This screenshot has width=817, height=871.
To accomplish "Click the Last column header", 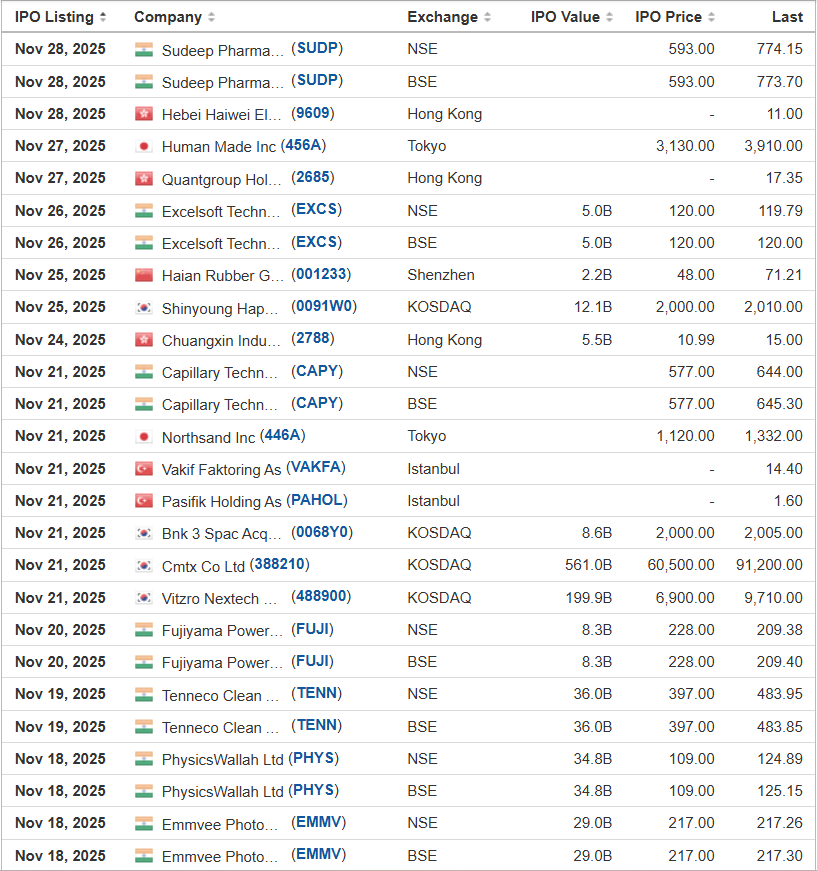I will pos(787,17).
